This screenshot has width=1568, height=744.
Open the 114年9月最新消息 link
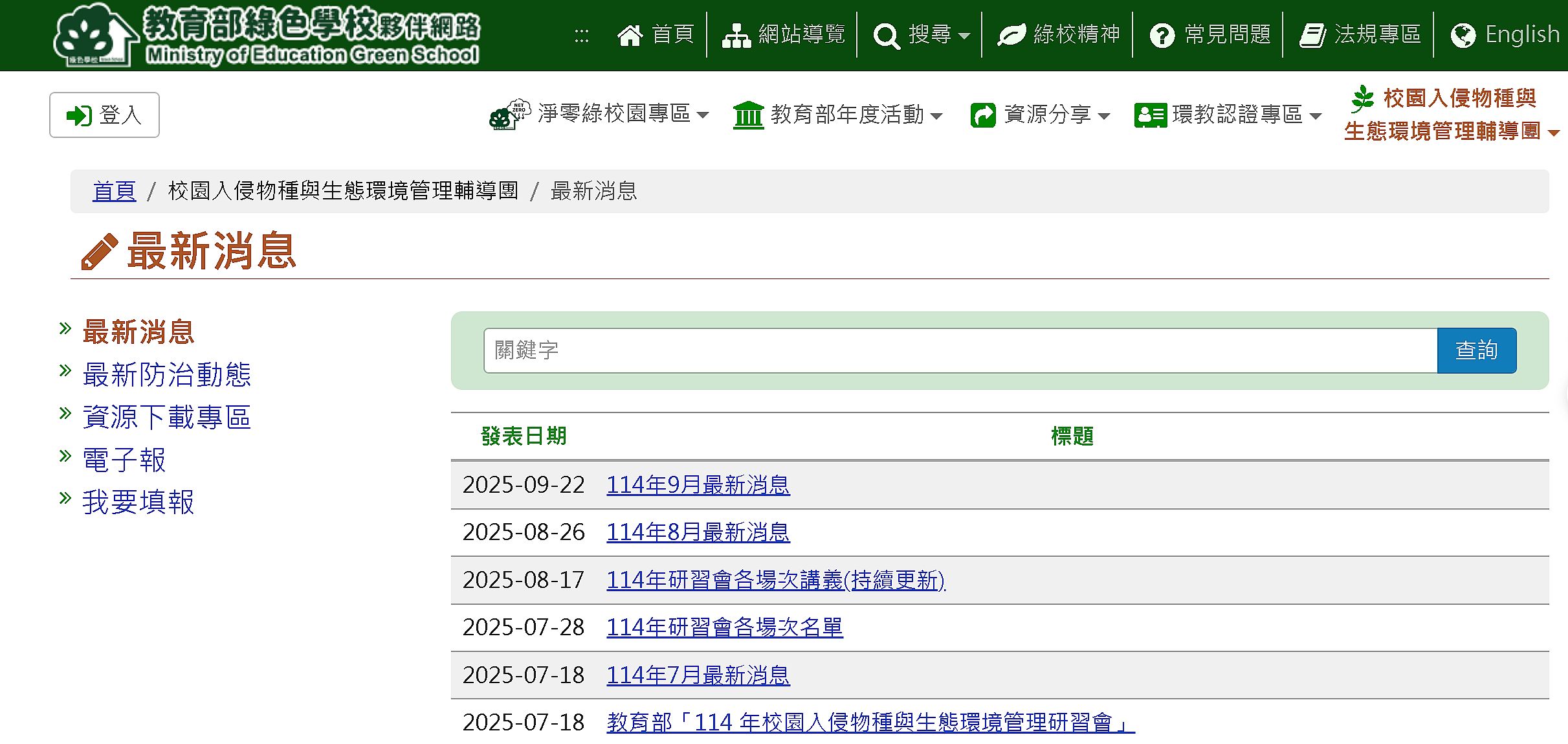[698, 485]
